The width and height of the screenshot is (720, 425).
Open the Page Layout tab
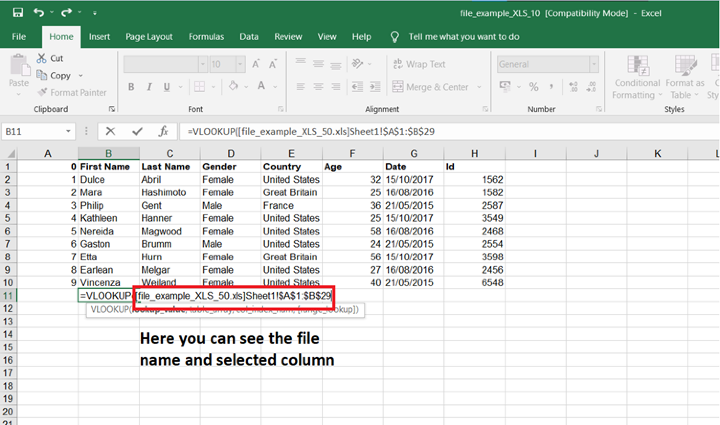coord(149,36)
